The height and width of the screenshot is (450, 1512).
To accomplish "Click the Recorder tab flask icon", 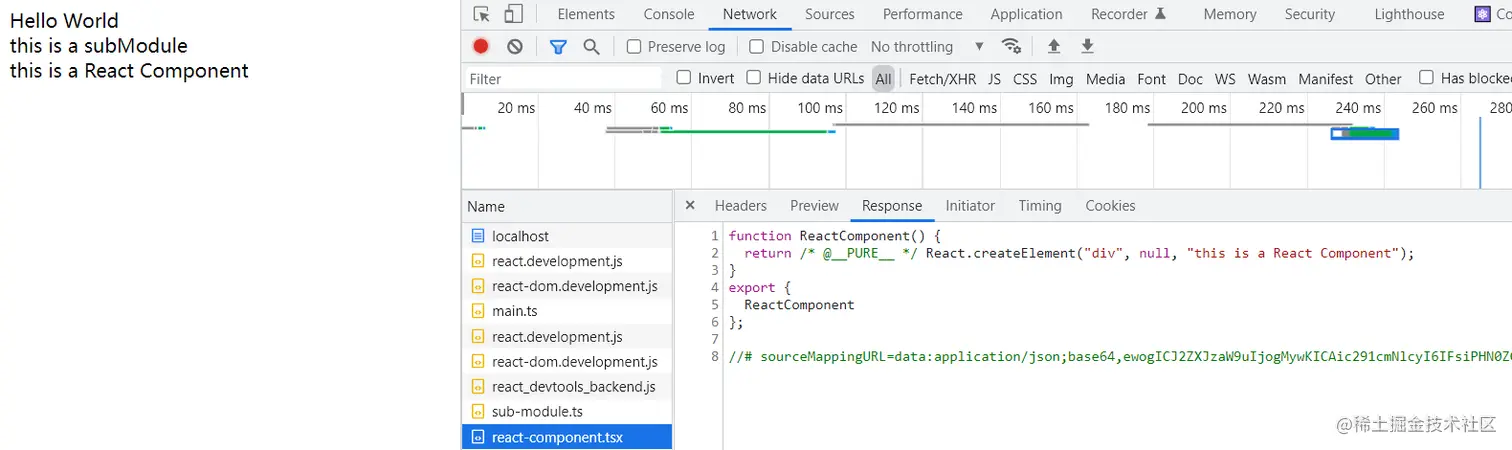I will [x=1160, y=14].
